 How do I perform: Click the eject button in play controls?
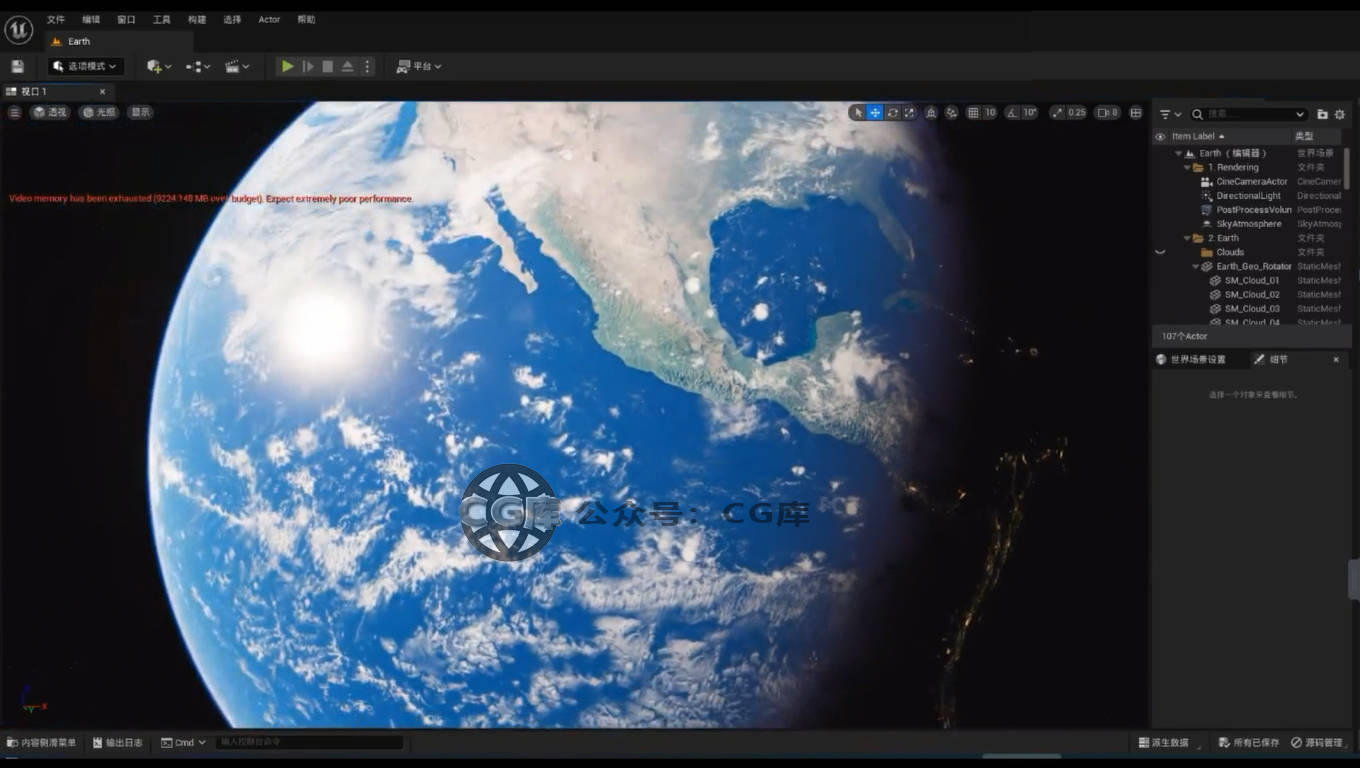coord(347,66)
